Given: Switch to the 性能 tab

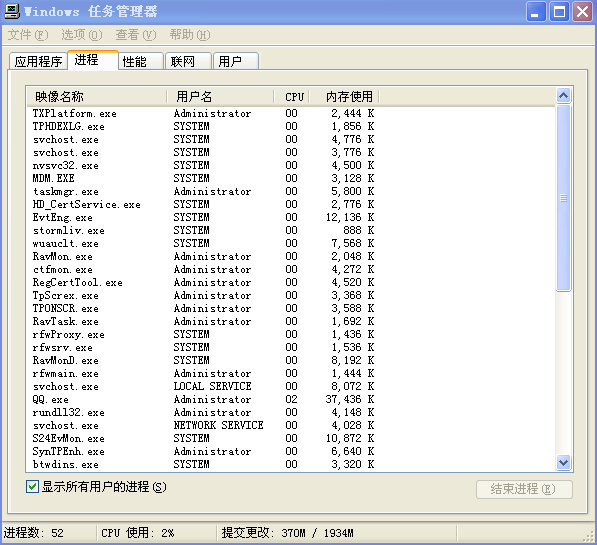Looking at the screenshot, I should click(x=141, y=61).
